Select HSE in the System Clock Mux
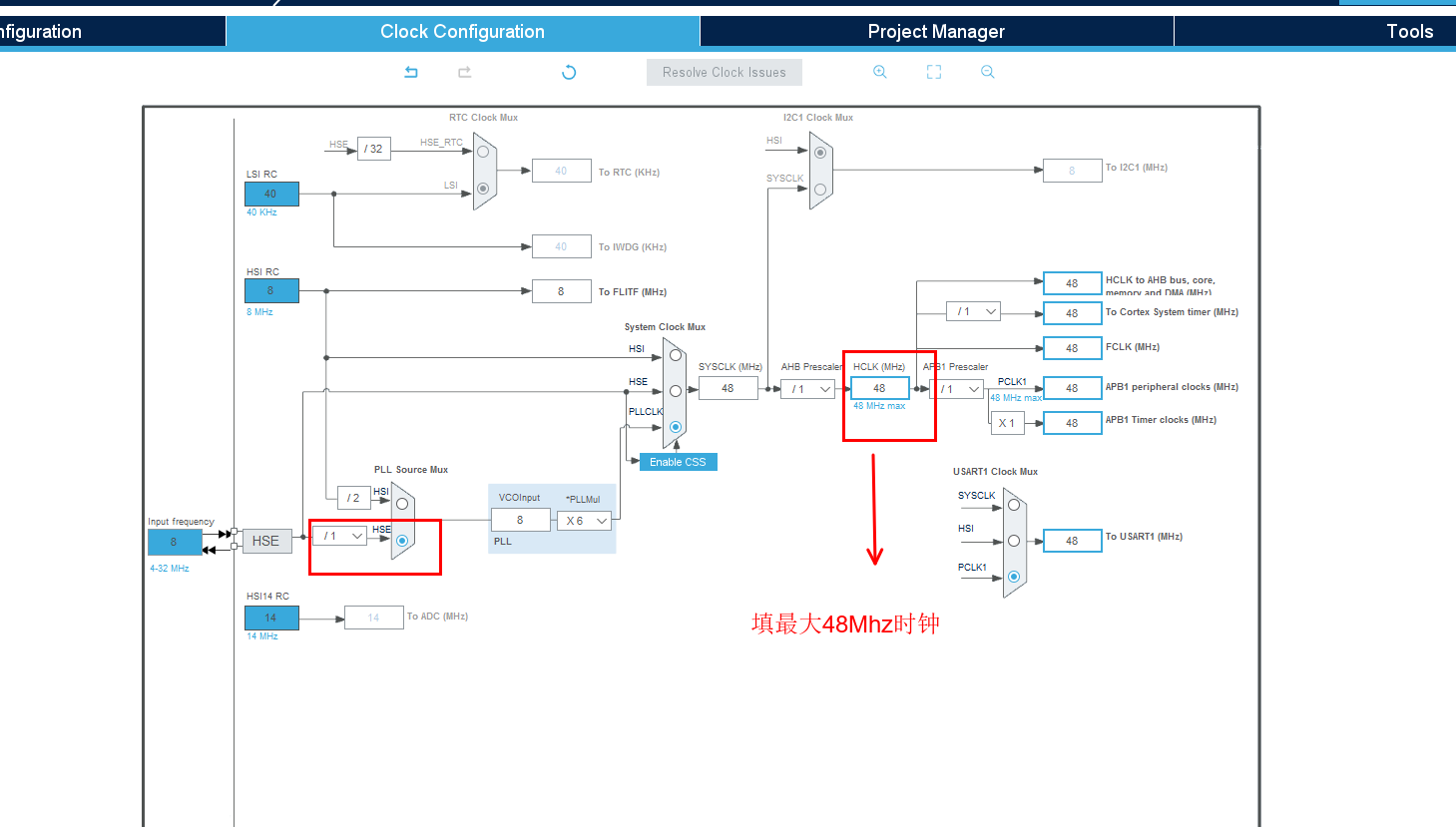This screenshot has width=1456, height=827. (676, 391)
